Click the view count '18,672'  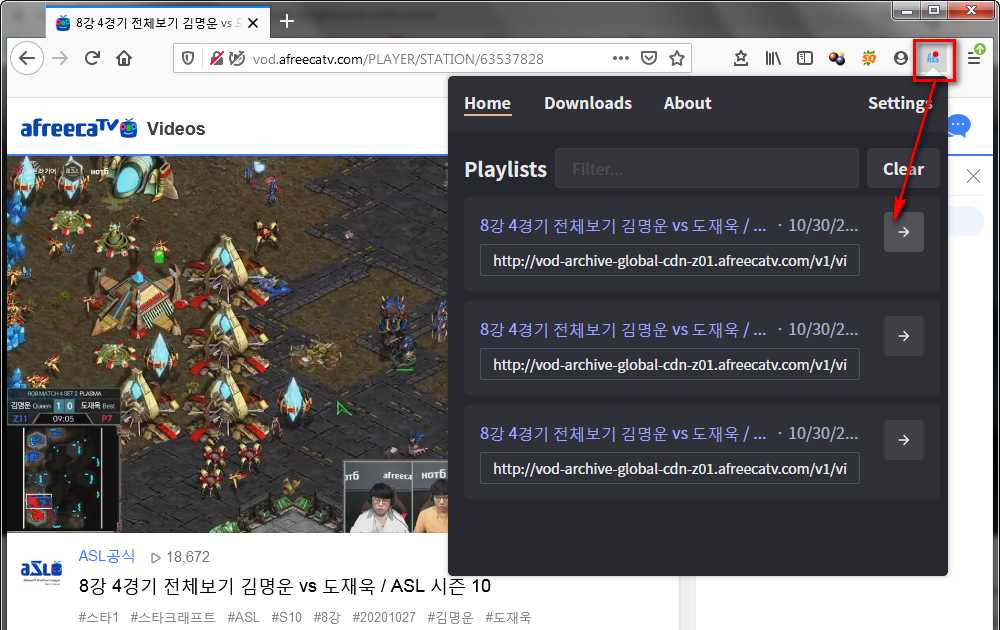pyautogui.click(x=188, y=557)
